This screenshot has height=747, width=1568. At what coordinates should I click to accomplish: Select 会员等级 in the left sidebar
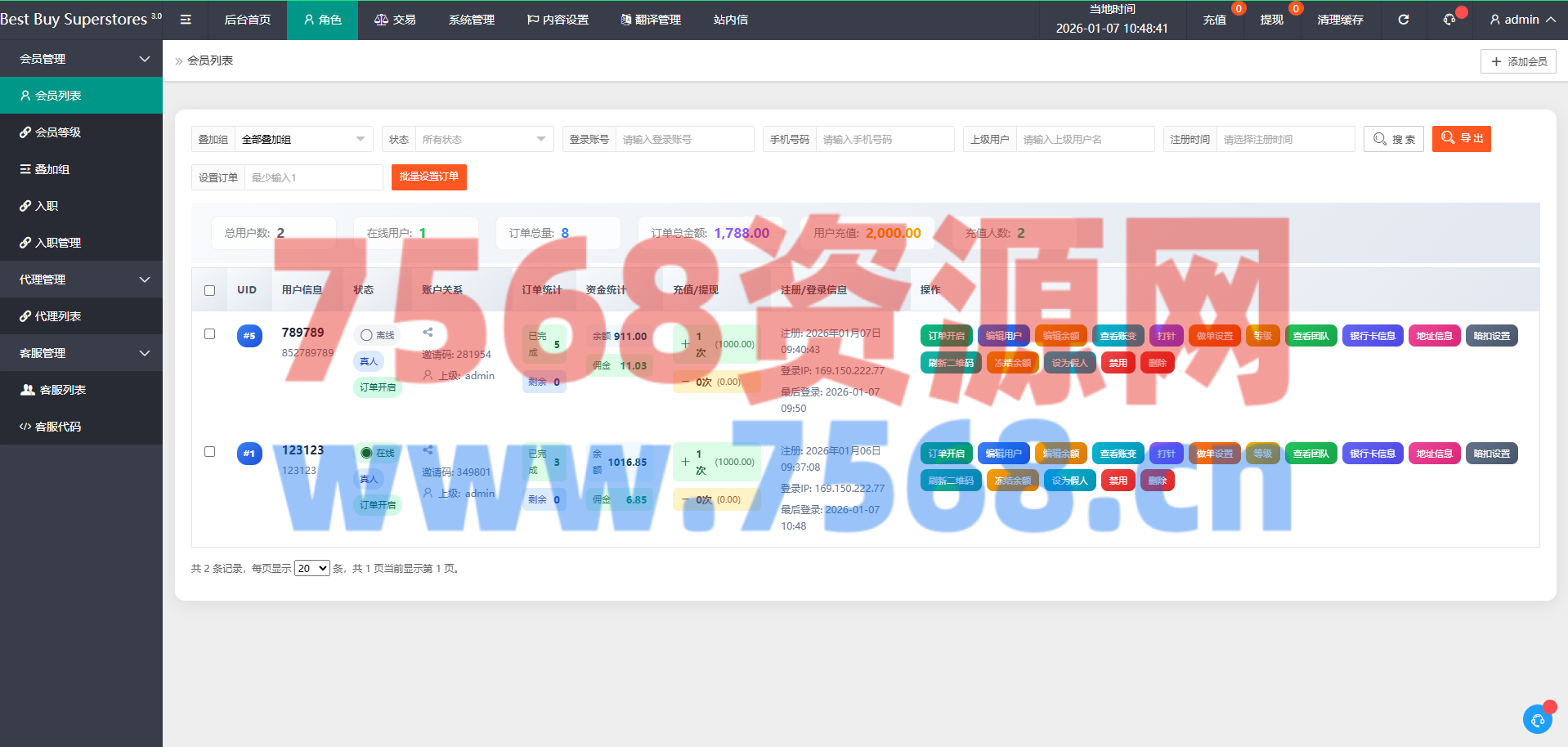point(58,132)
